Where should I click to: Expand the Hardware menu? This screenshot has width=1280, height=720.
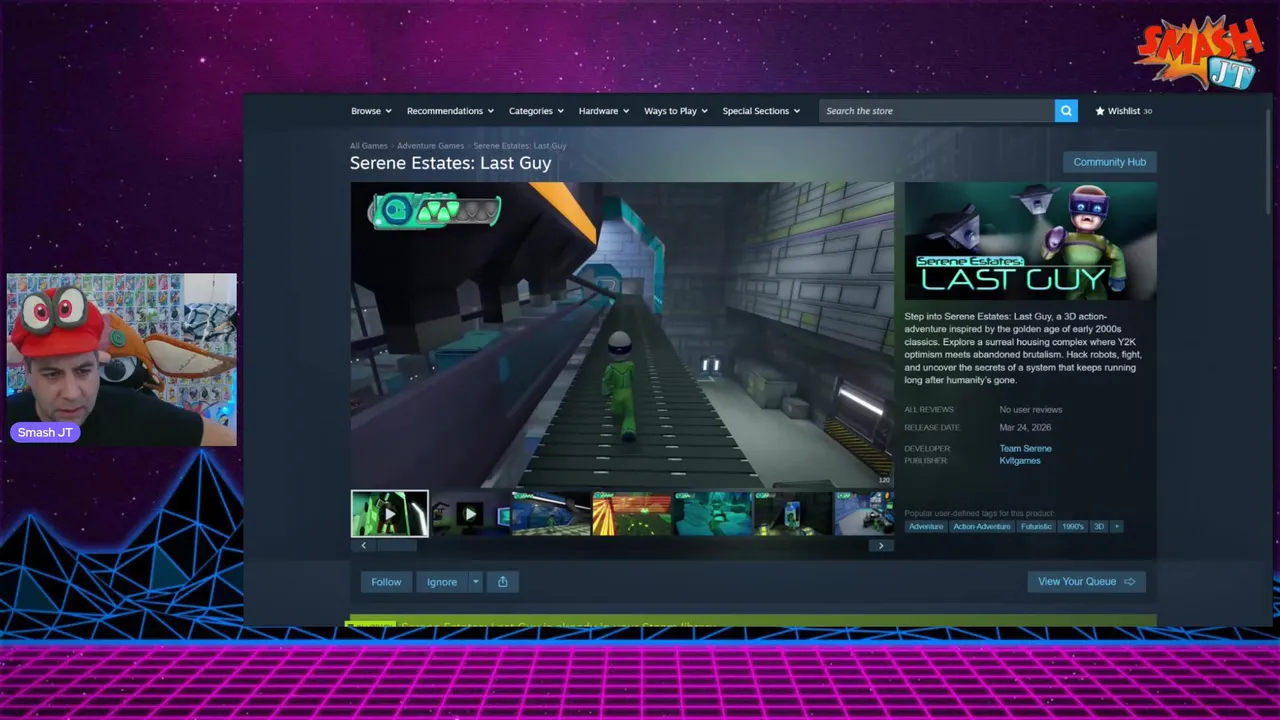(604, 111)
